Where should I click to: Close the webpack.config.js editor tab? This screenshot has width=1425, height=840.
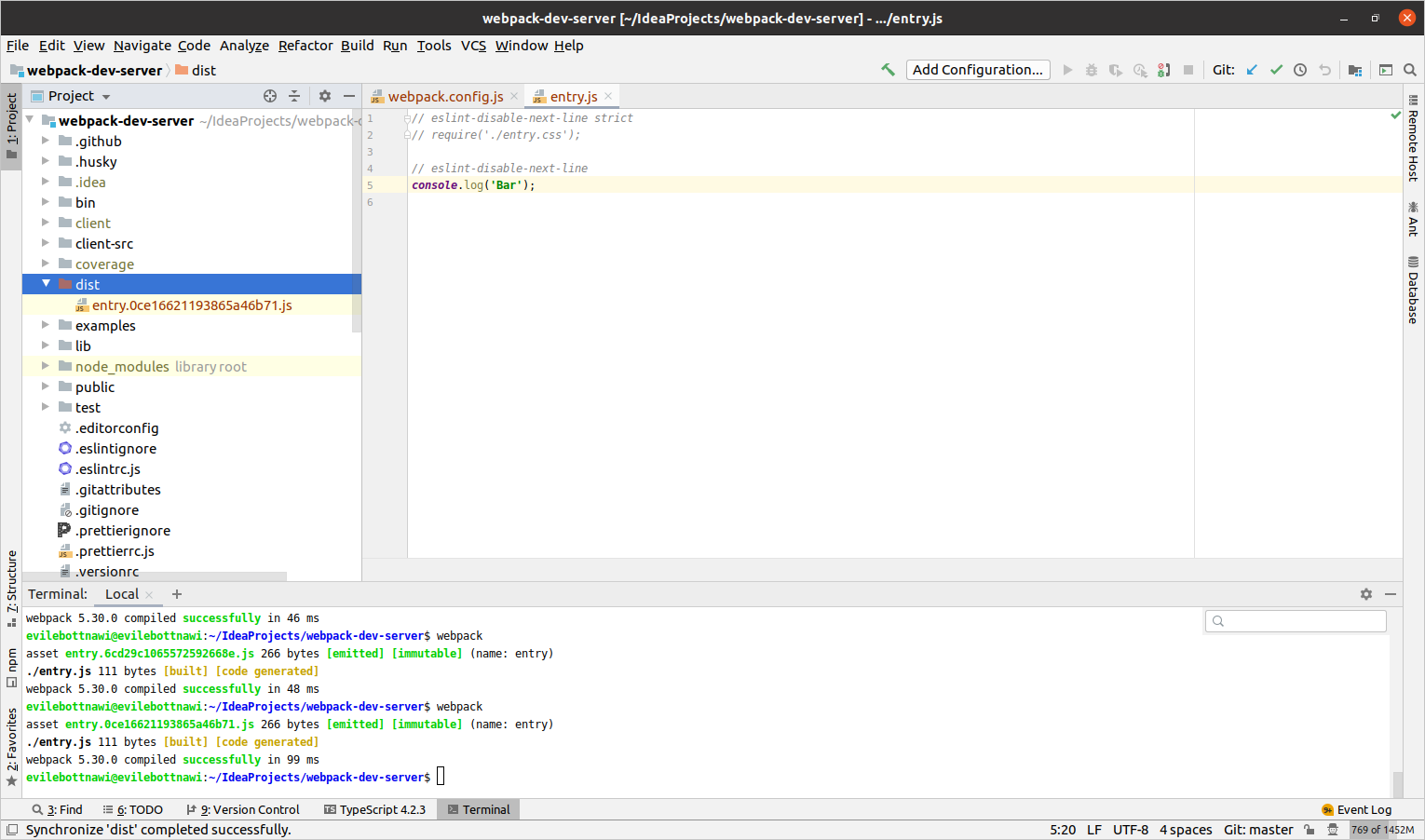[514, 96]
